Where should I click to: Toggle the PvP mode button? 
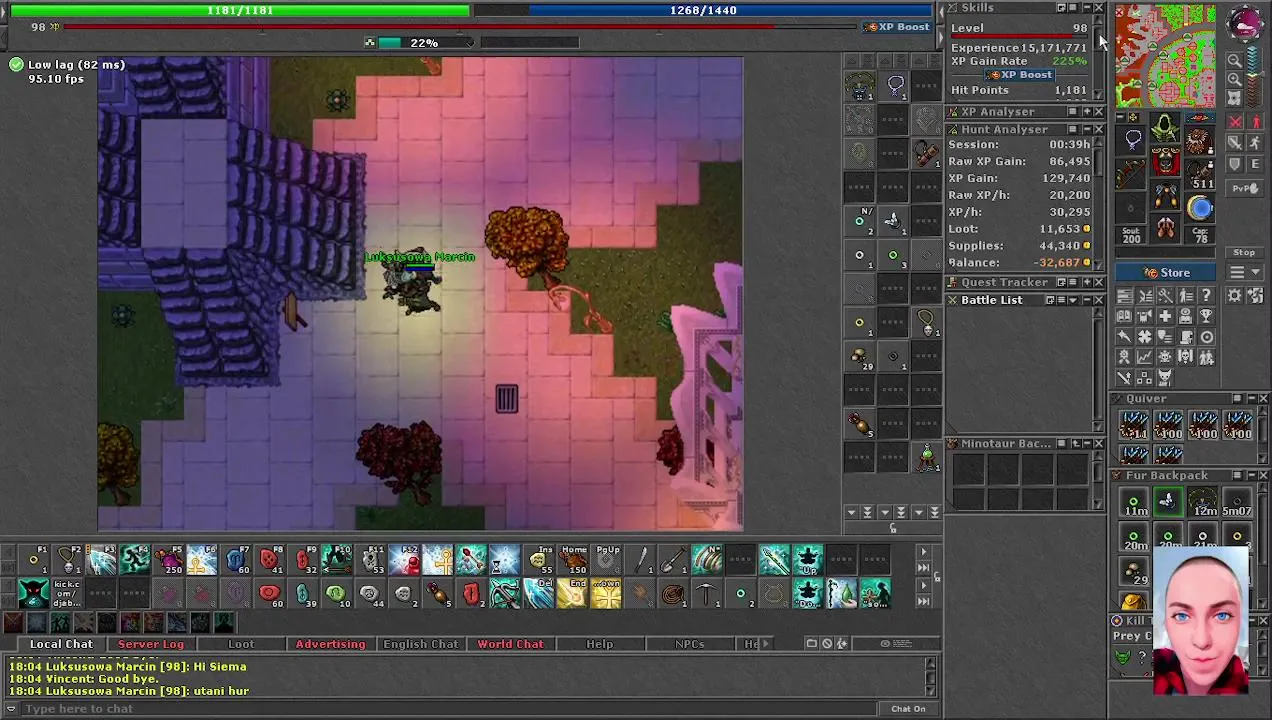1245,188
